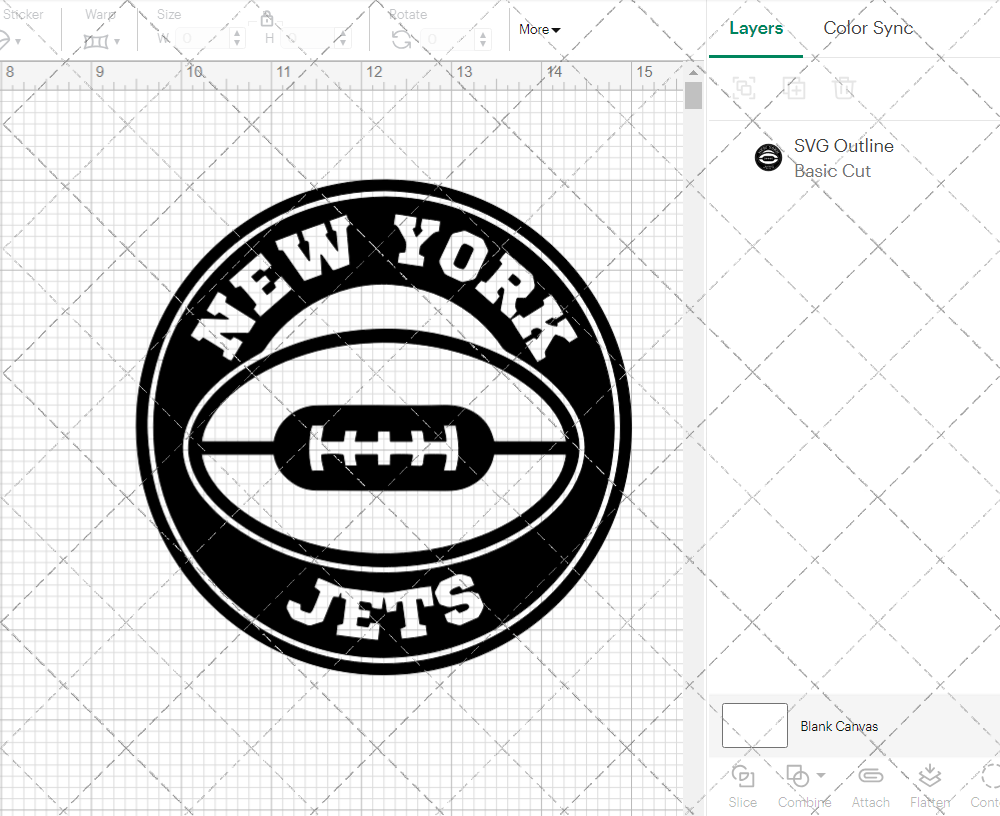Switch to the Color Sync tab
Screen dimensions: 1000x816
pos(868,28)
